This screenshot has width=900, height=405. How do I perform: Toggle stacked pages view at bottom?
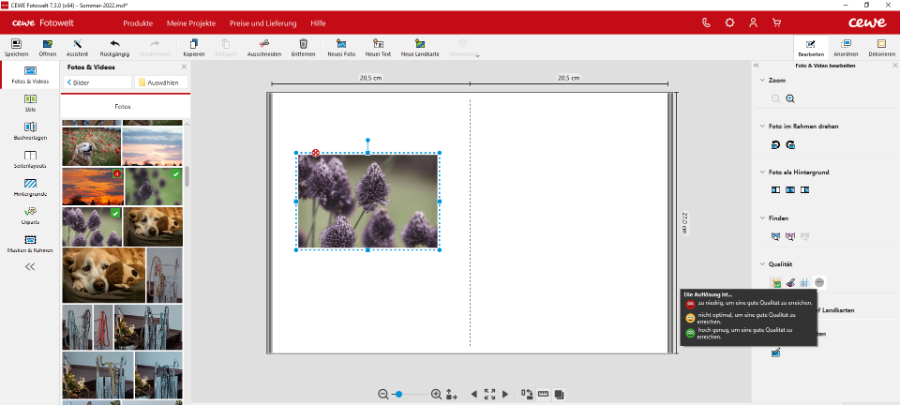pos(559,394)
